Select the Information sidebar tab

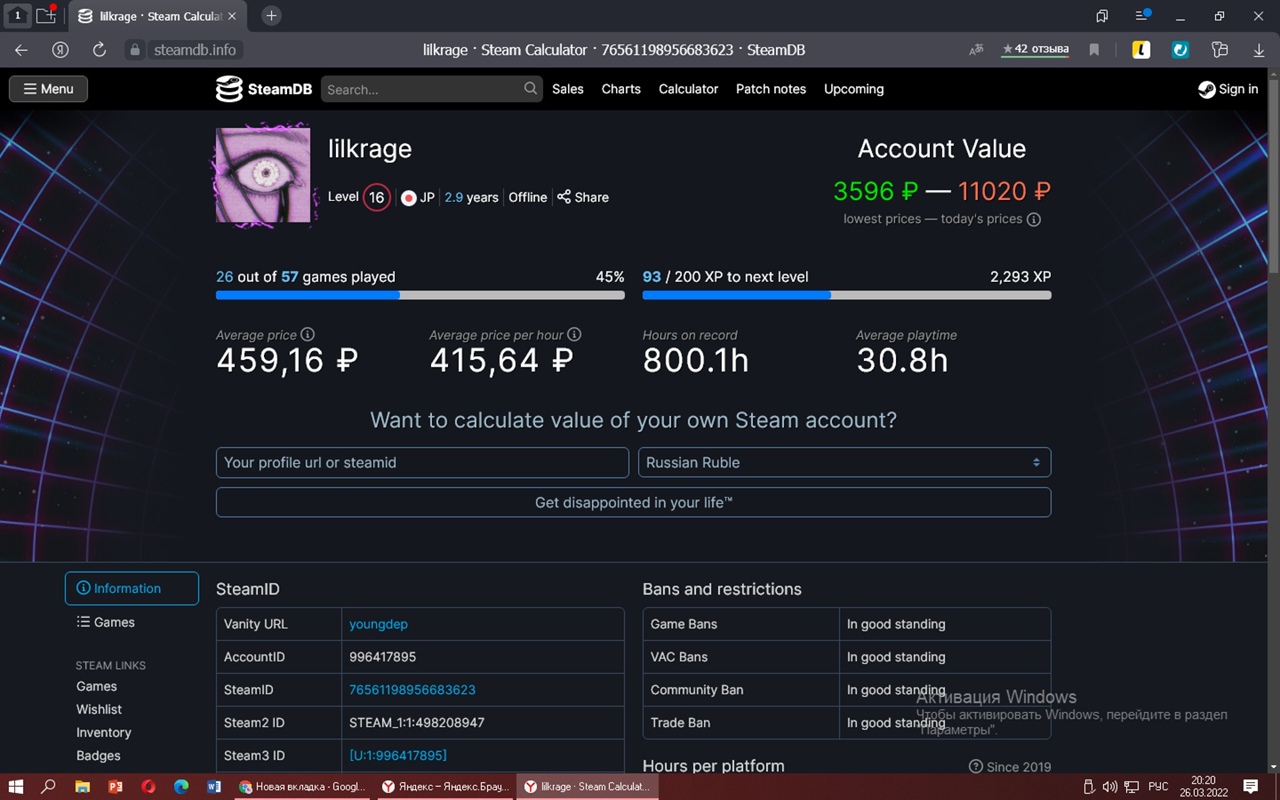[132, 588]
